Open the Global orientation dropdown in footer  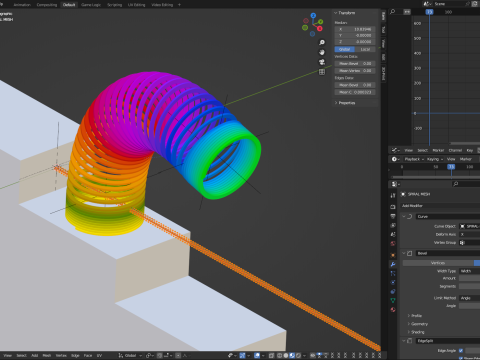click(x=130, y=355)
